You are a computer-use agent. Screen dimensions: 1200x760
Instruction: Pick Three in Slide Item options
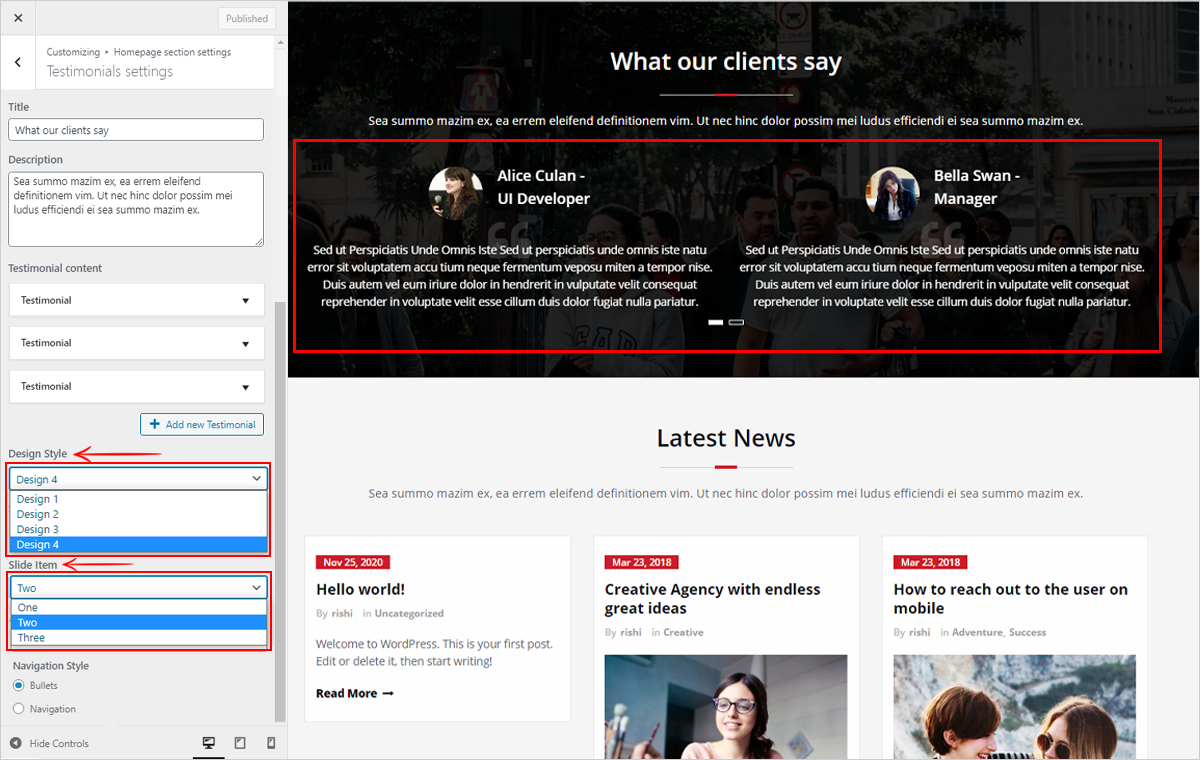(138, 637)
